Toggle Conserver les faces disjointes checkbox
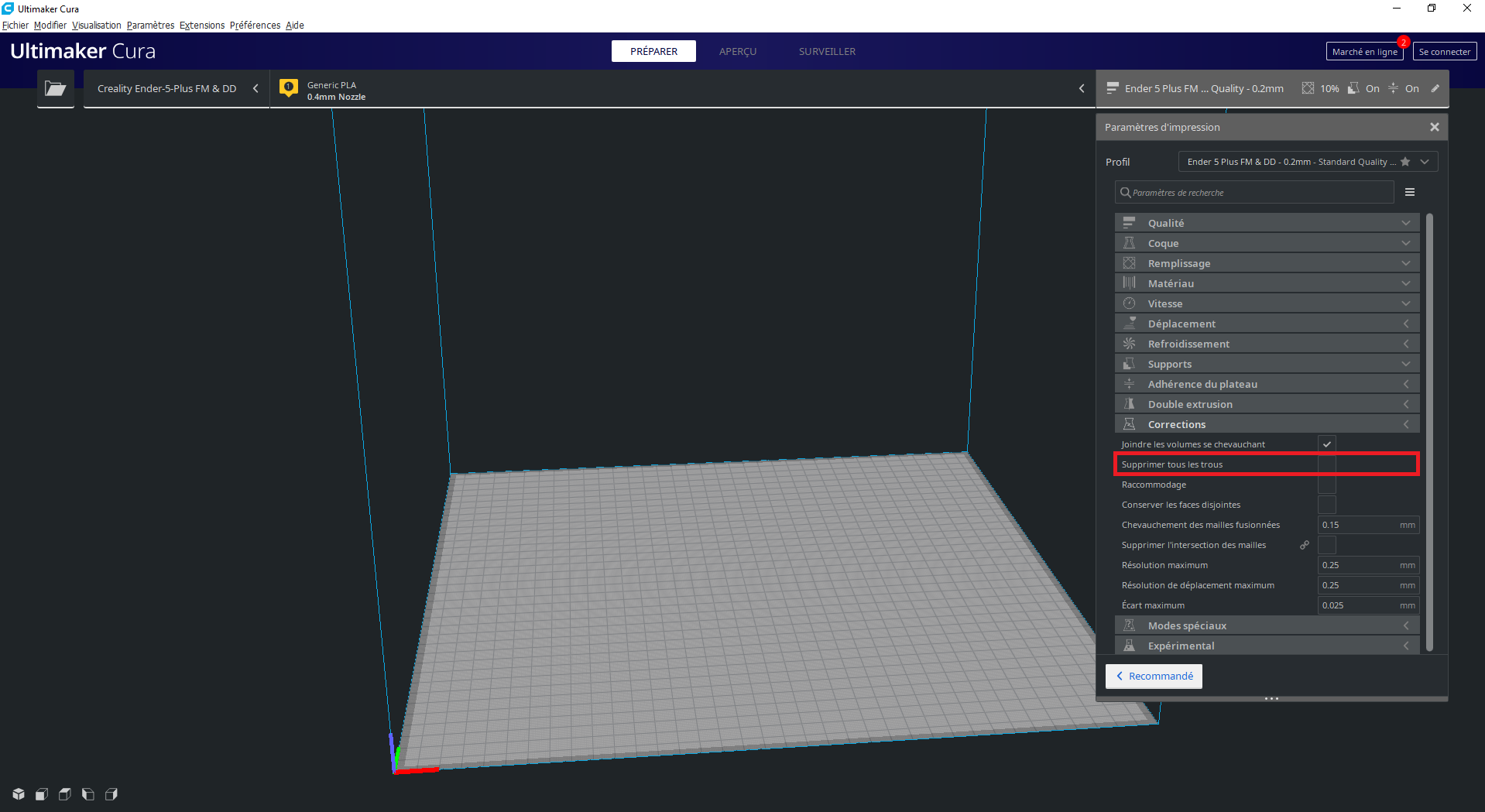The image size is (1485, 812). [1327, 505]
